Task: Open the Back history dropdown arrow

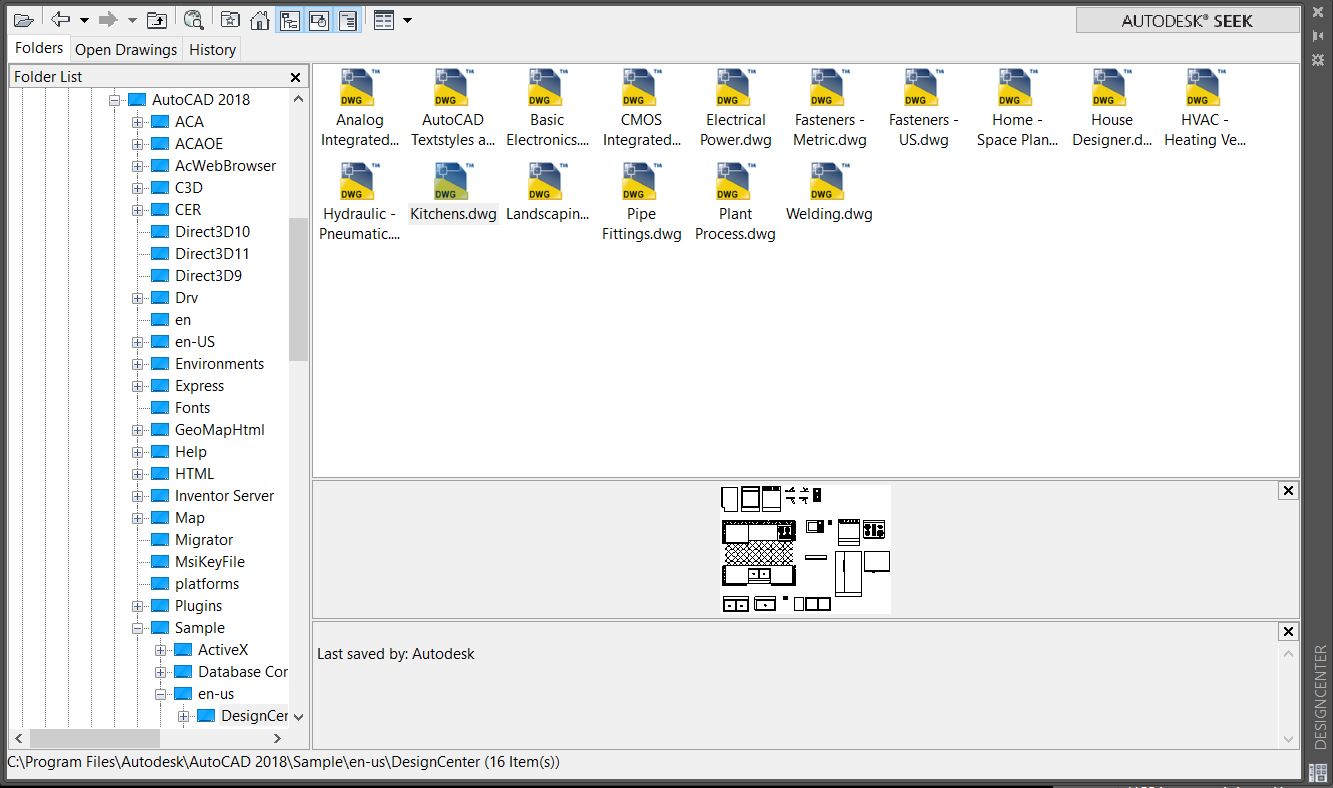Action: 84,20
